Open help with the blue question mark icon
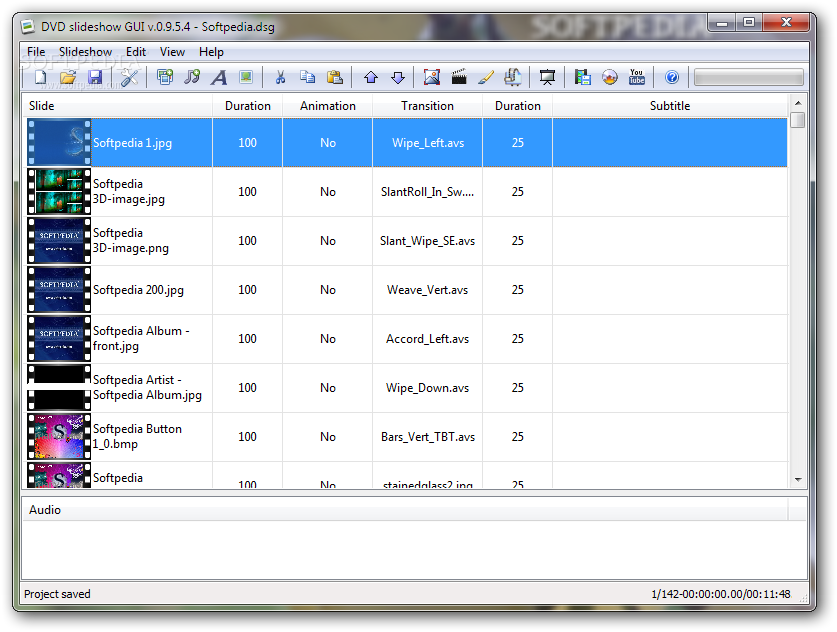 (x=672, y=77)
